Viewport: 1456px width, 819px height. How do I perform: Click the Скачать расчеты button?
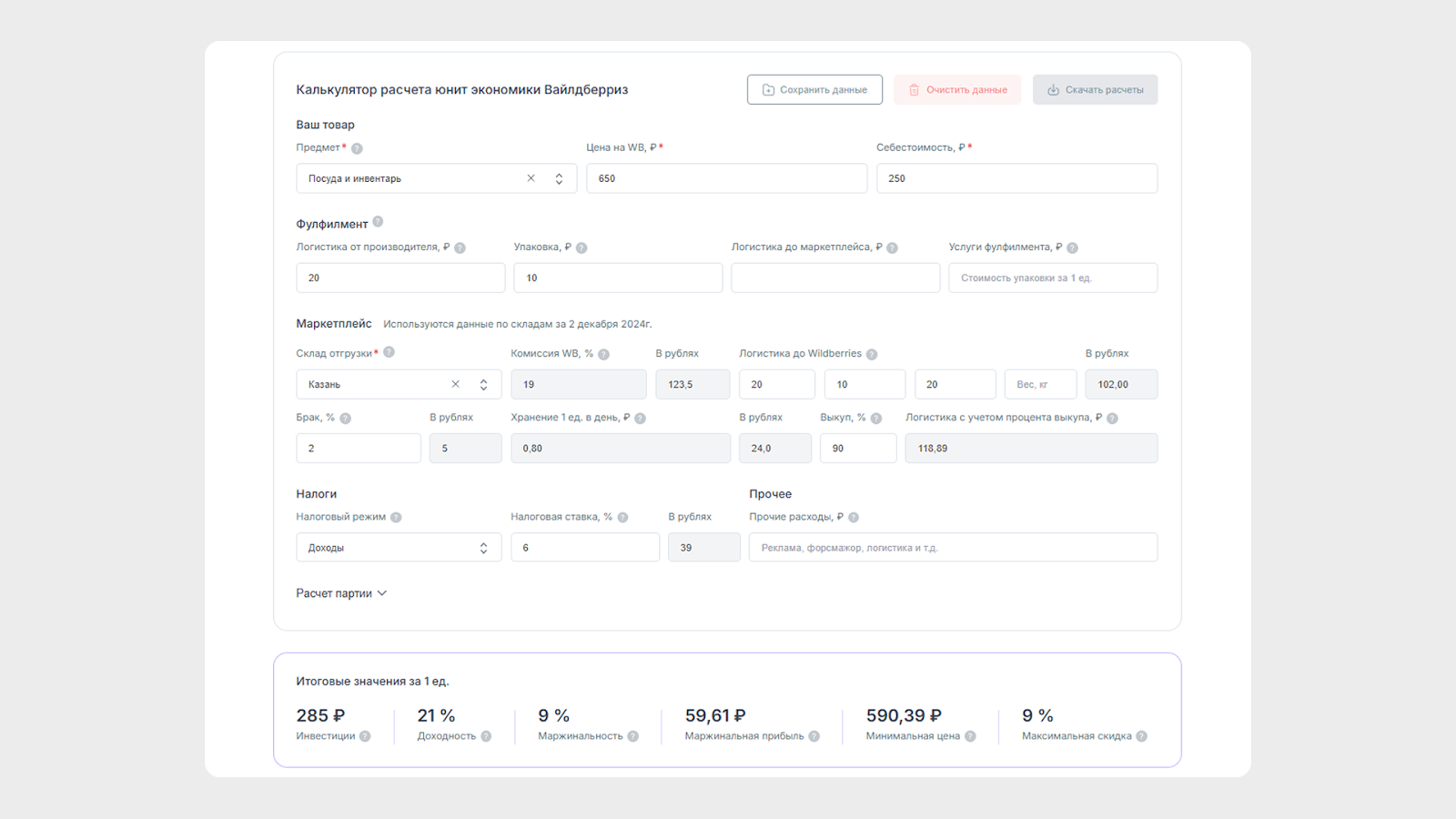point(1095,89)
